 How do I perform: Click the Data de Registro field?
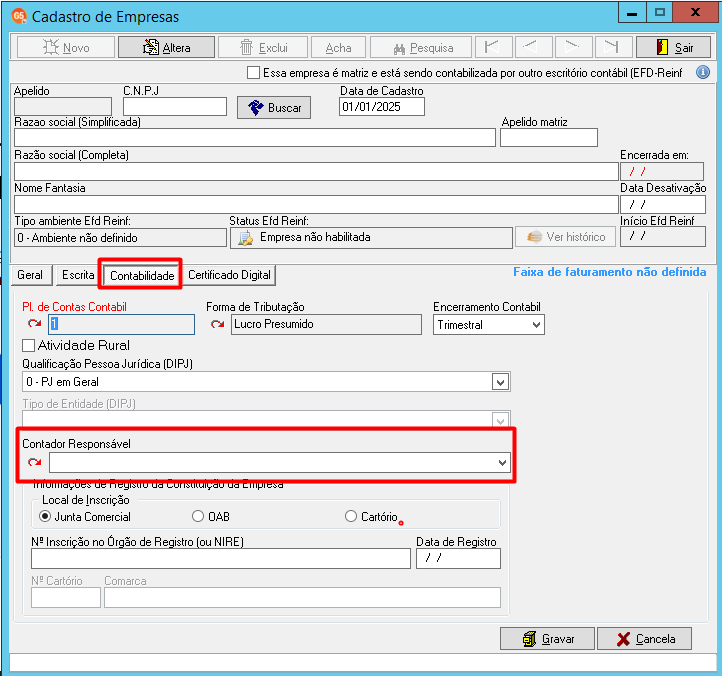click(458, 559)
